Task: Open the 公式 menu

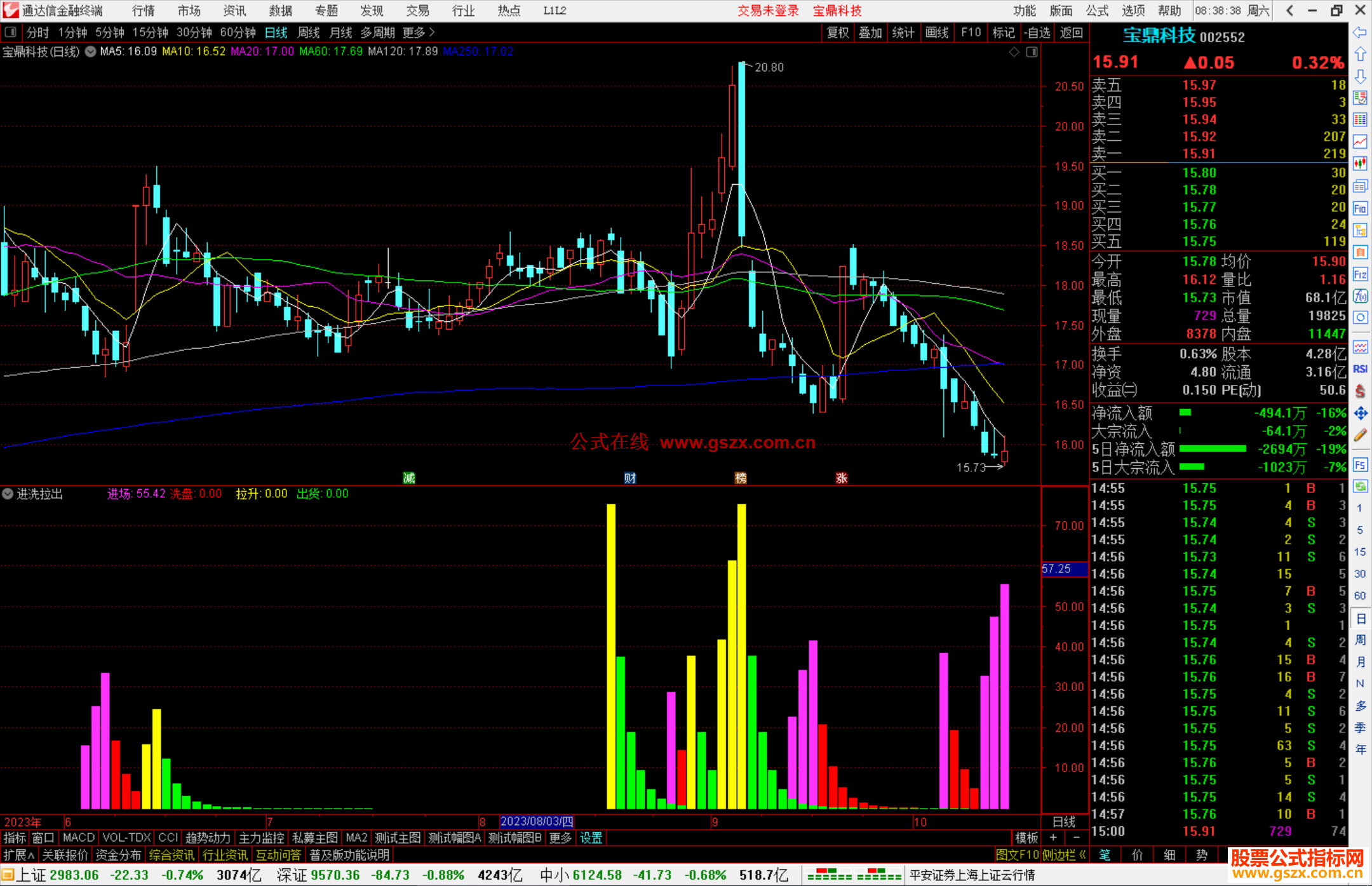Action: point(1097,10)
